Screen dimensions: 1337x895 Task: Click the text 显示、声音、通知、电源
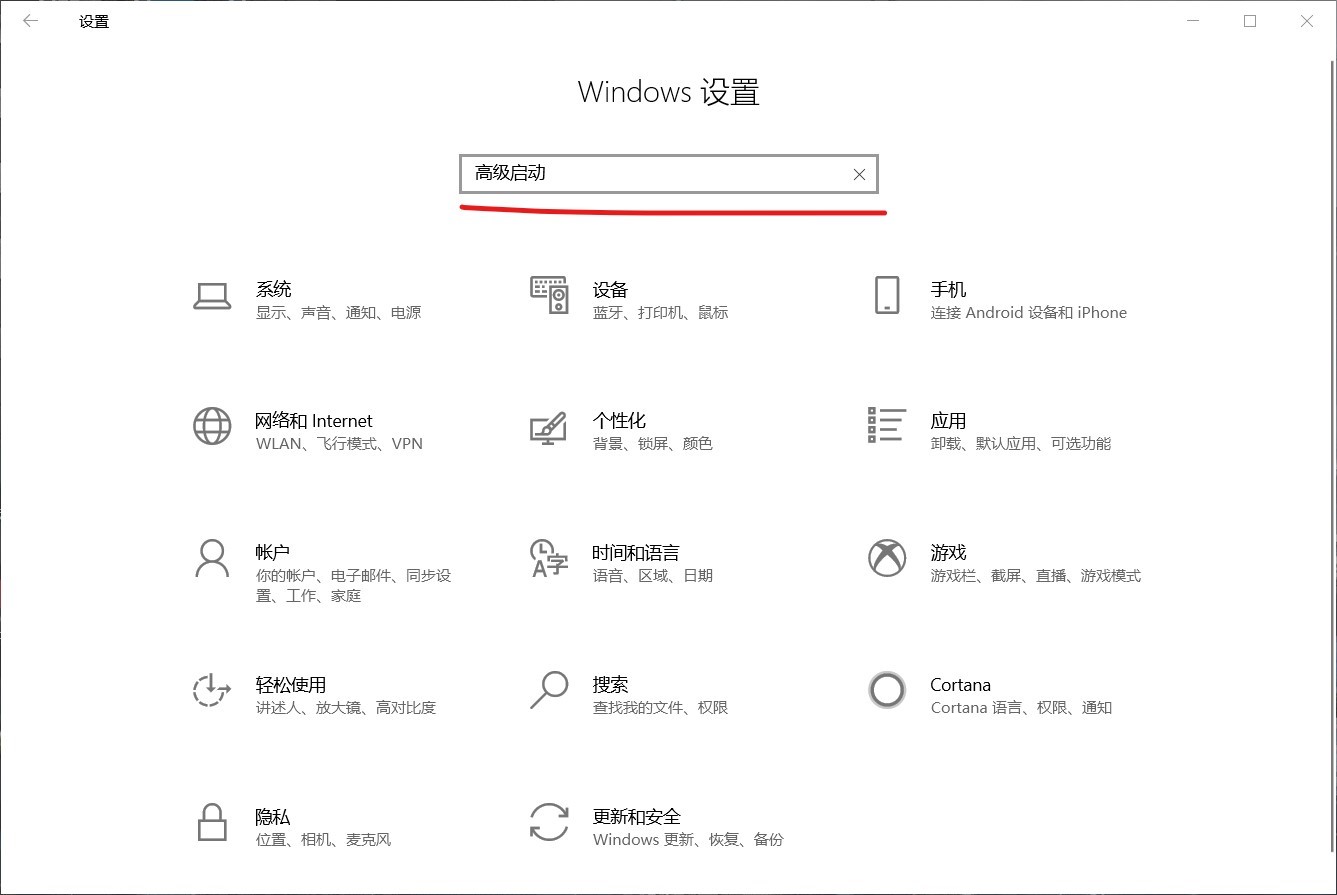339,313
